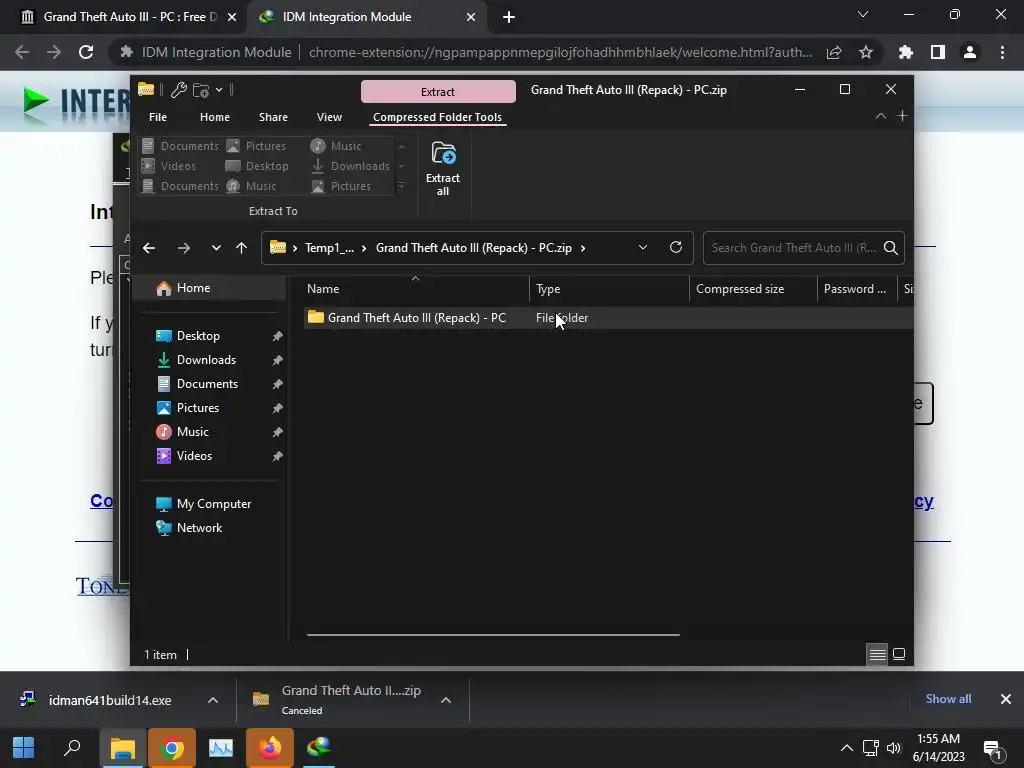The width and height of the screenshot is (1024, 768).
Task: Switch to details view icon
Action: (x=877, y=654)
